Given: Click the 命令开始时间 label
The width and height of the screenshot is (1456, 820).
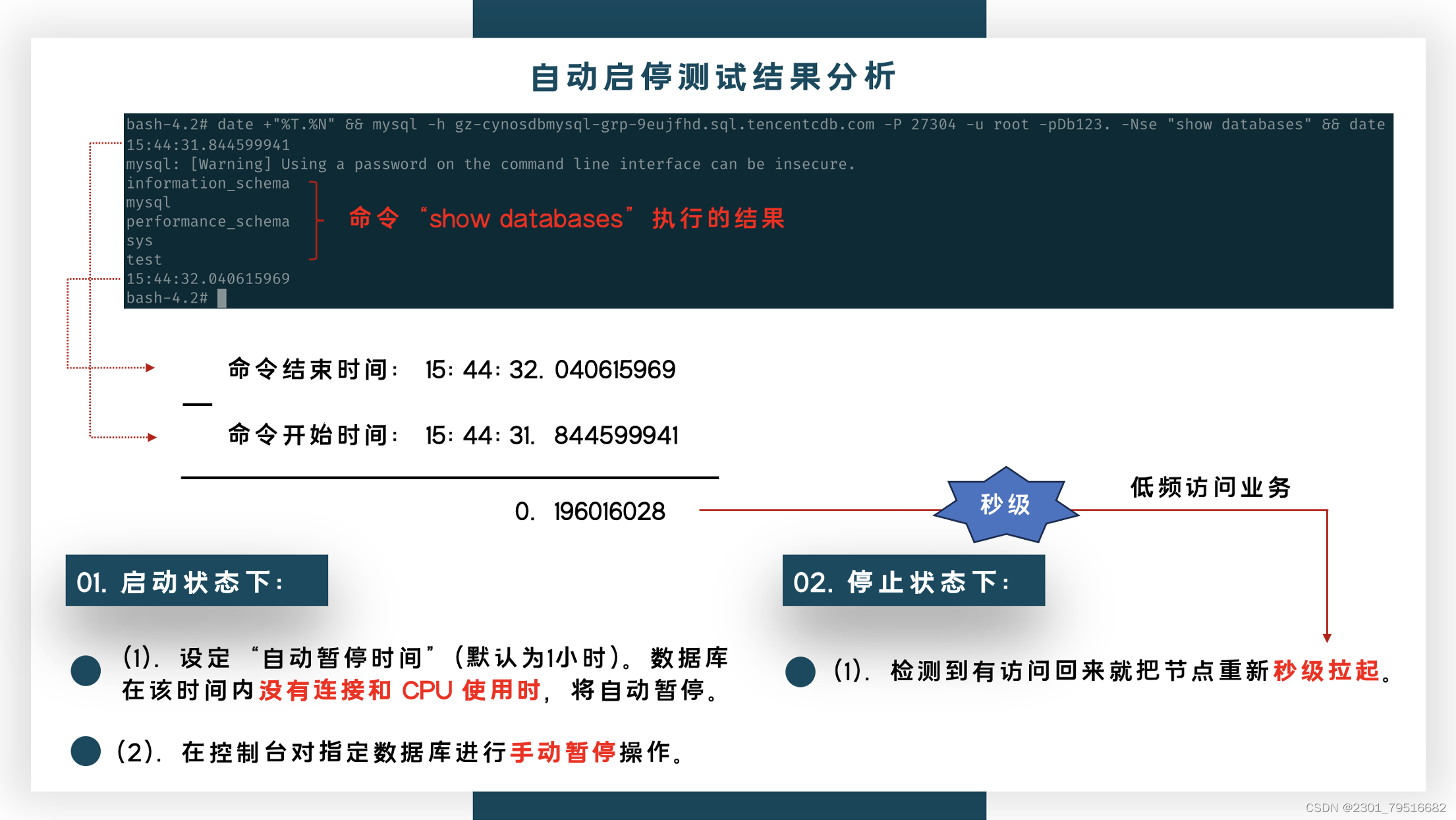Looking at the screenshot, I should [314, 435].
